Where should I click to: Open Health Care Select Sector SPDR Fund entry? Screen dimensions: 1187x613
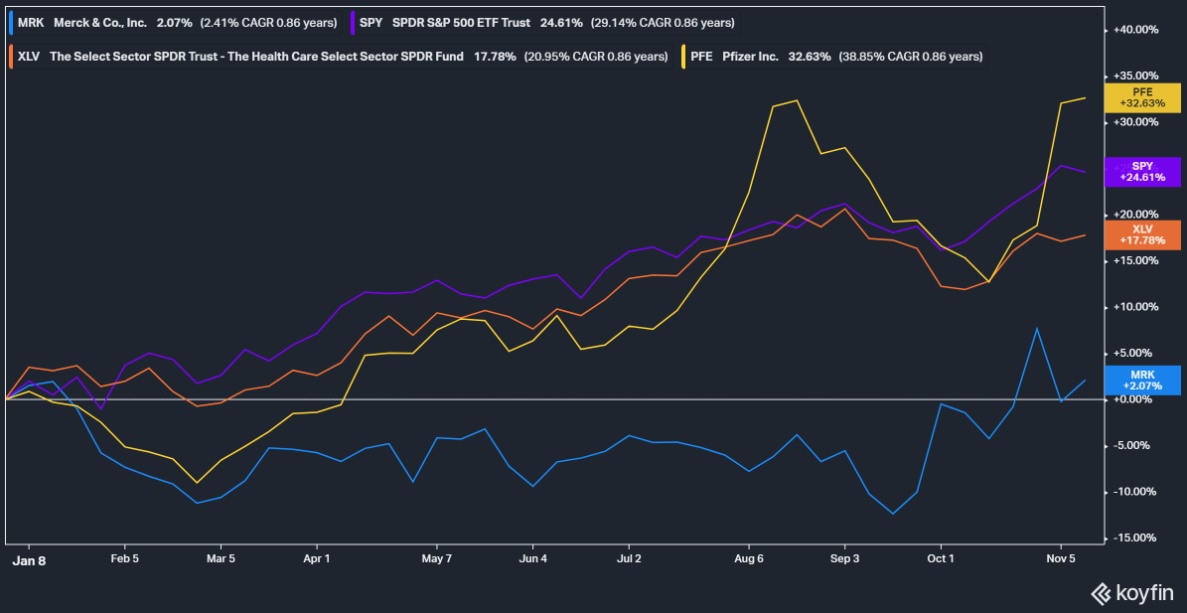(x=257, y=57)
